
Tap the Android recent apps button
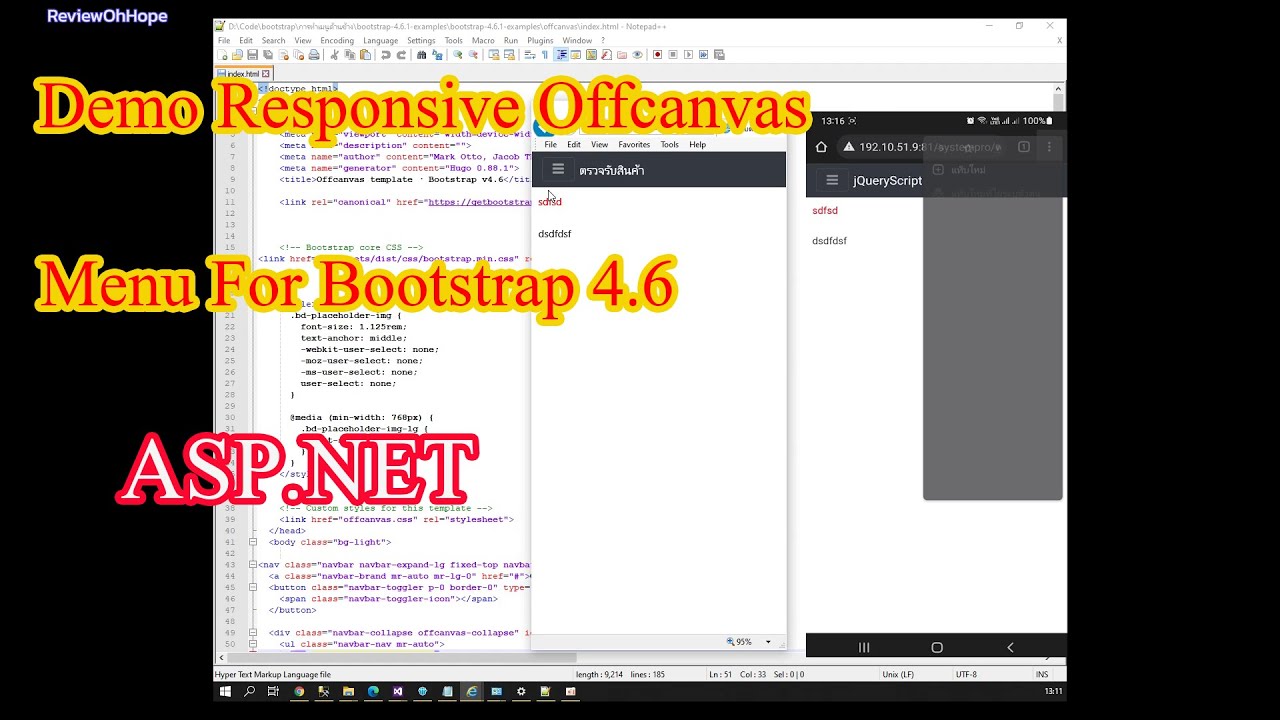click(x=864, y=648)
